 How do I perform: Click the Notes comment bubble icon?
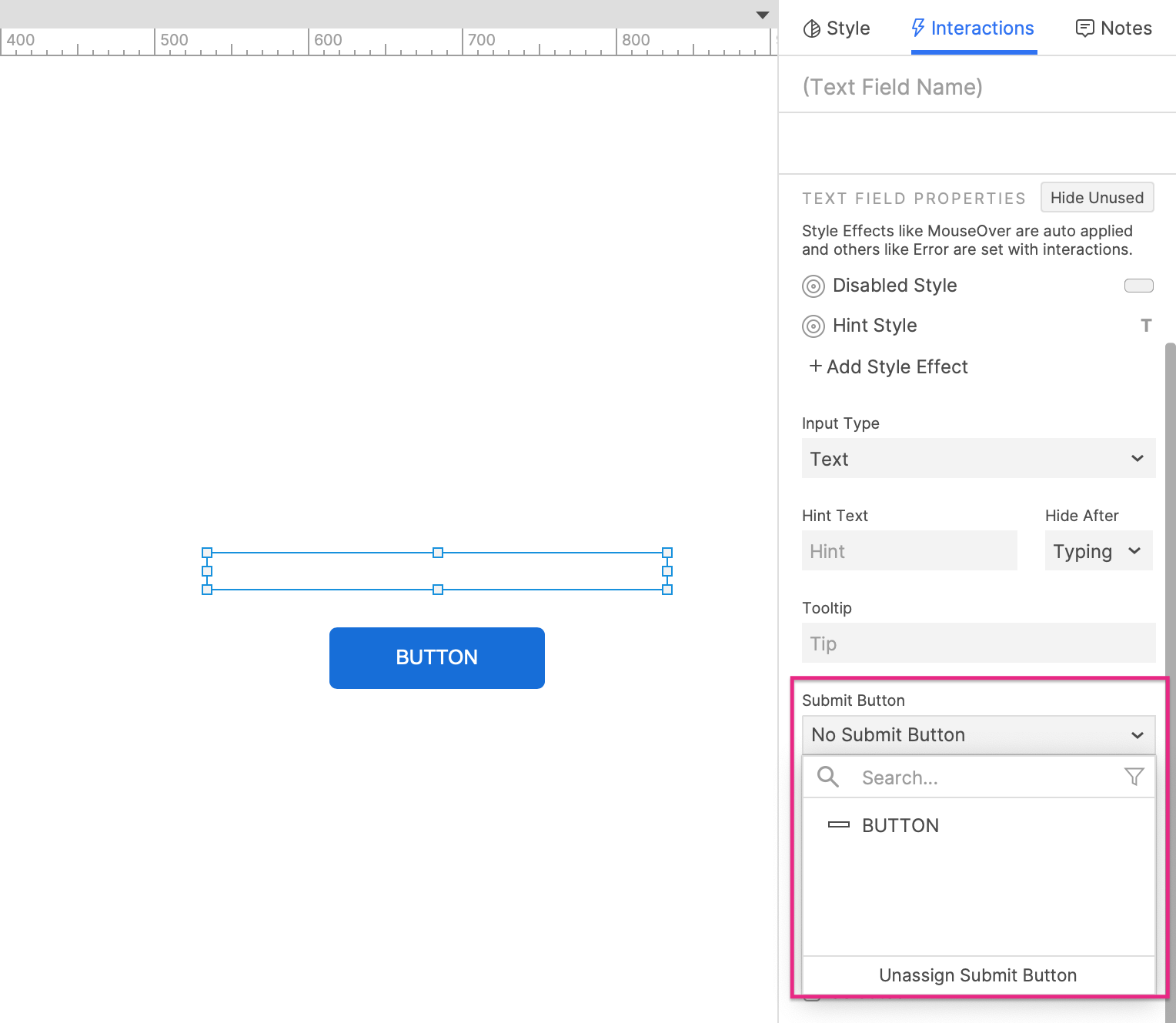click(1085, 28)
